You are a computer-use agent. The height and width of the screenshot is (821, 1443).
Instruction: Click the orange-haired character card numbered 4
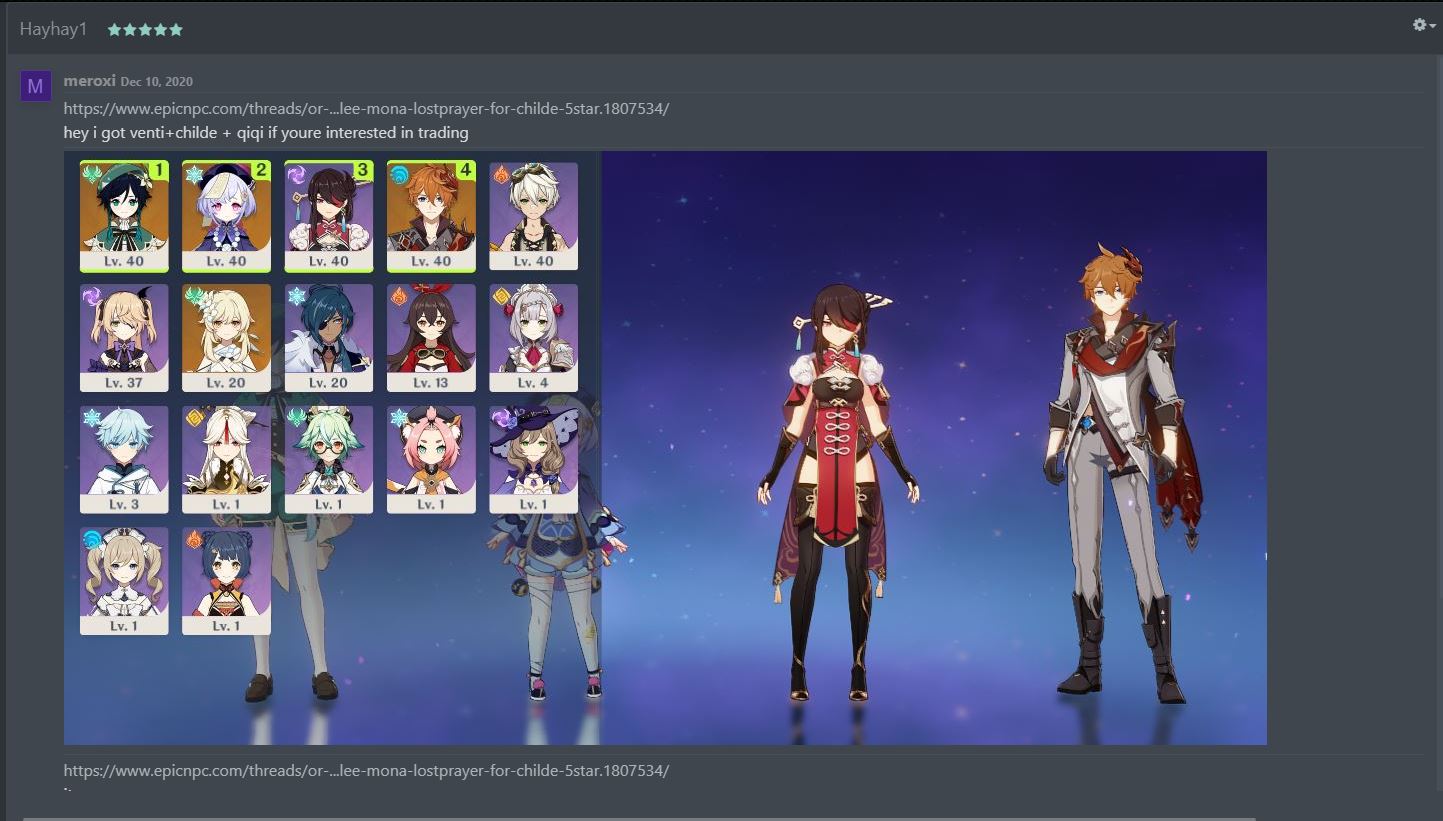pos(431,216)
